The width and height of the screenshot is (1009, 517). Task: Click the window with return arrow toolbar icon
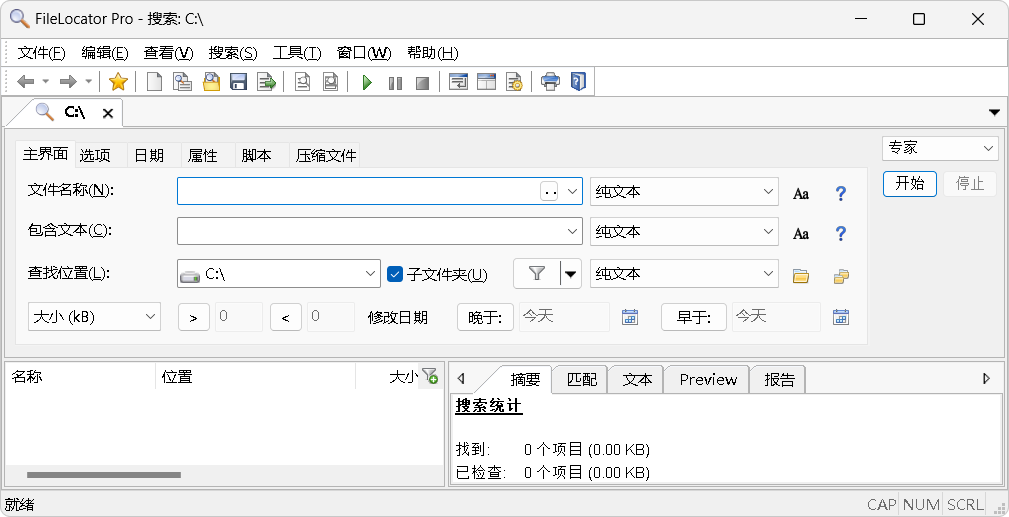(x=458, y=82)
